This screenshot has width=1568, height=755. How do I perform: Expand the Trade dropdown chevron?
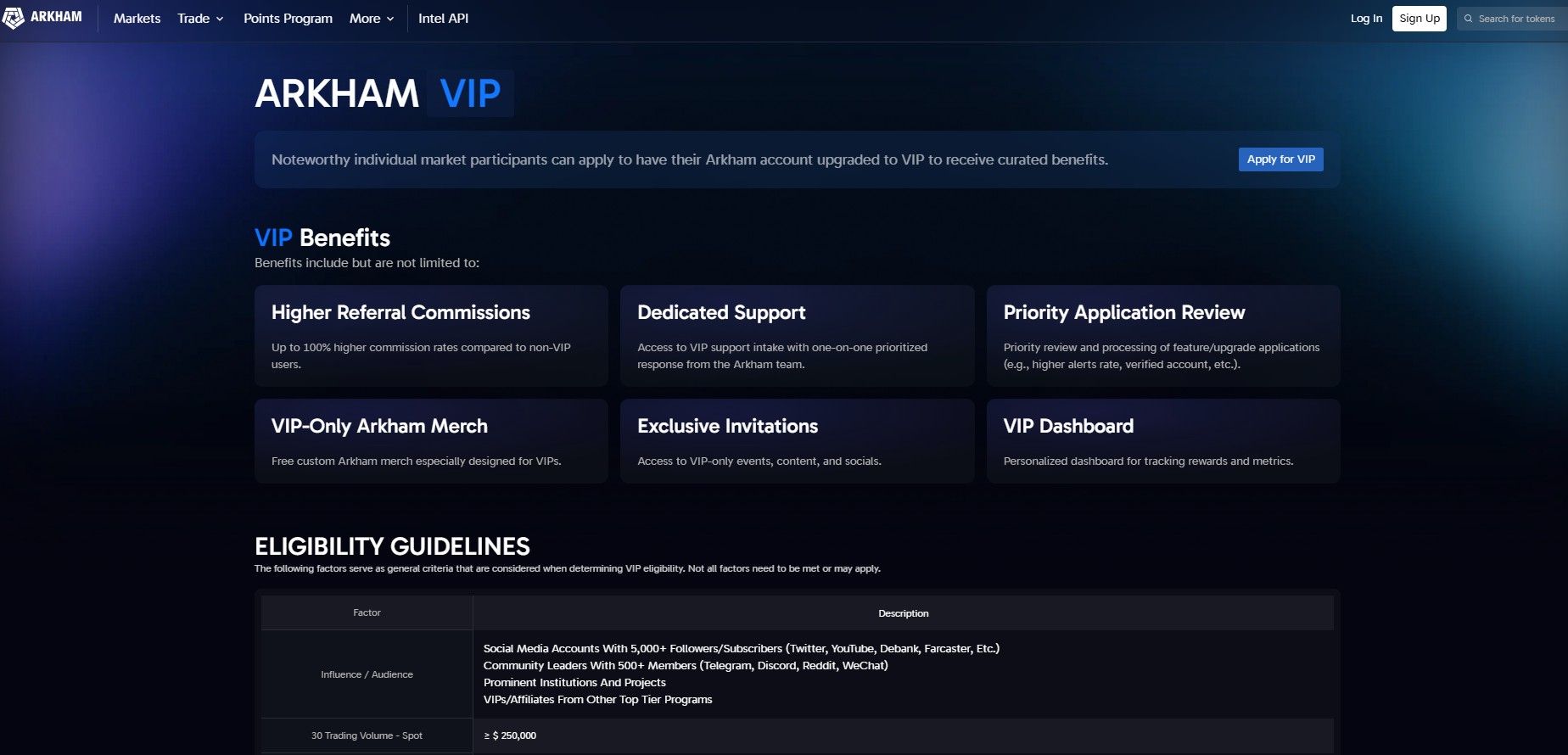(220, 19)
